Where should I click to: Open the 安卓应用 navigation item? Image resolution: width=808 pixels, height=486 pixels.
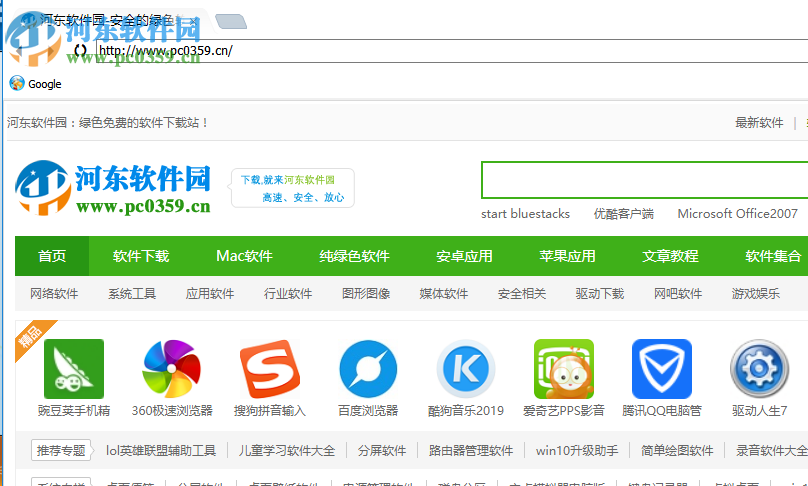click(x=464, y=256)
